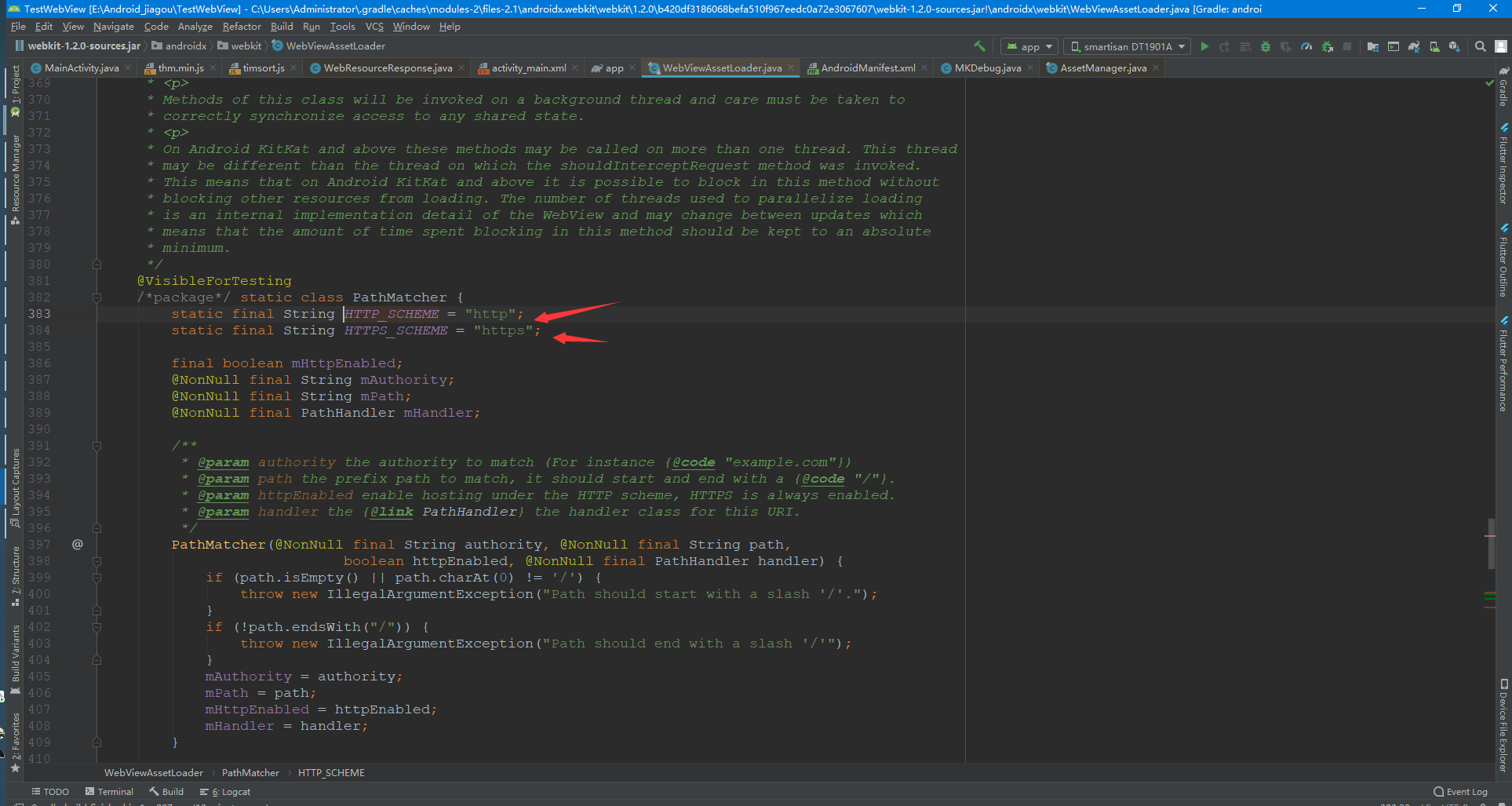Sync Project with Gradle Files icon

tap(1414, 46)
